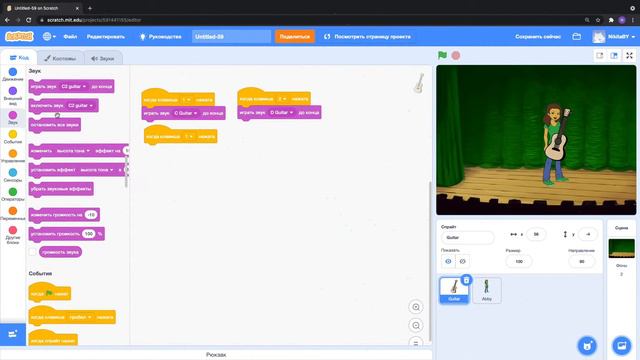640x360 pixels.
Task: Edit the sprite name Guitar field
Action: point(467,237)
